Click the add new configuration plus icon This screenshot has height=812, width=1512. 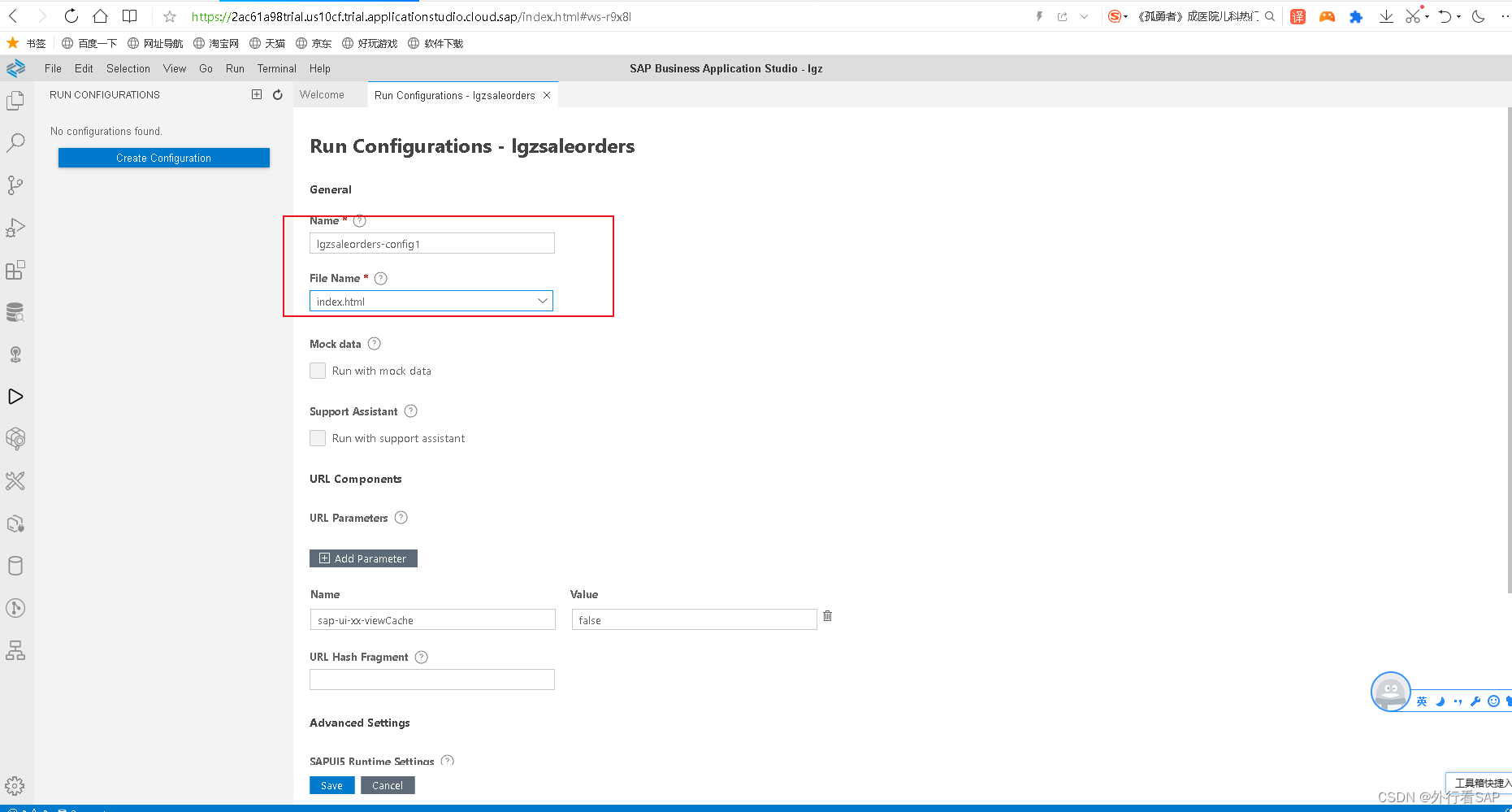click(257, 94)
